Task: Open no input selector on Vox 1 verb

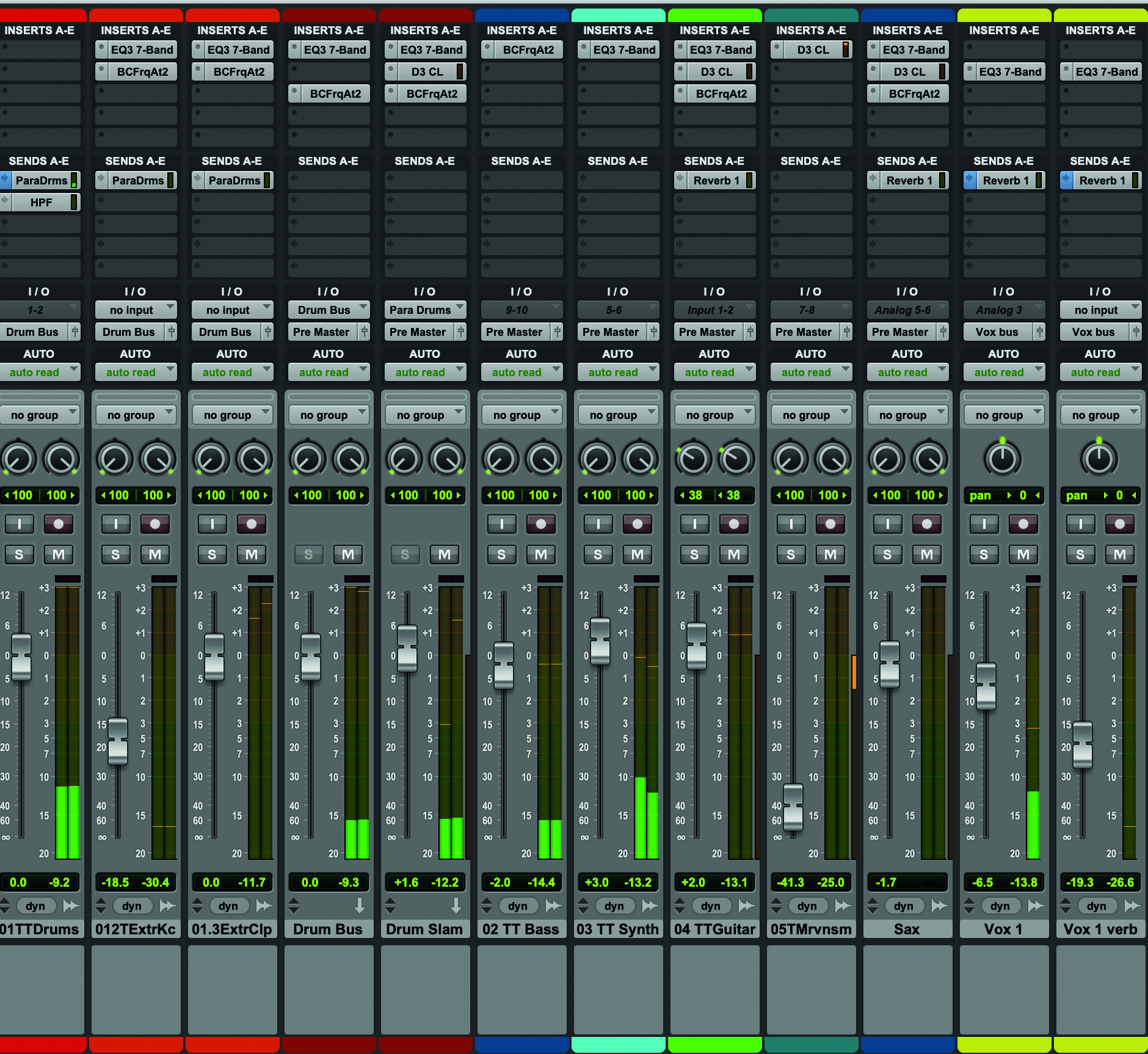Action: coord(1101,310)
